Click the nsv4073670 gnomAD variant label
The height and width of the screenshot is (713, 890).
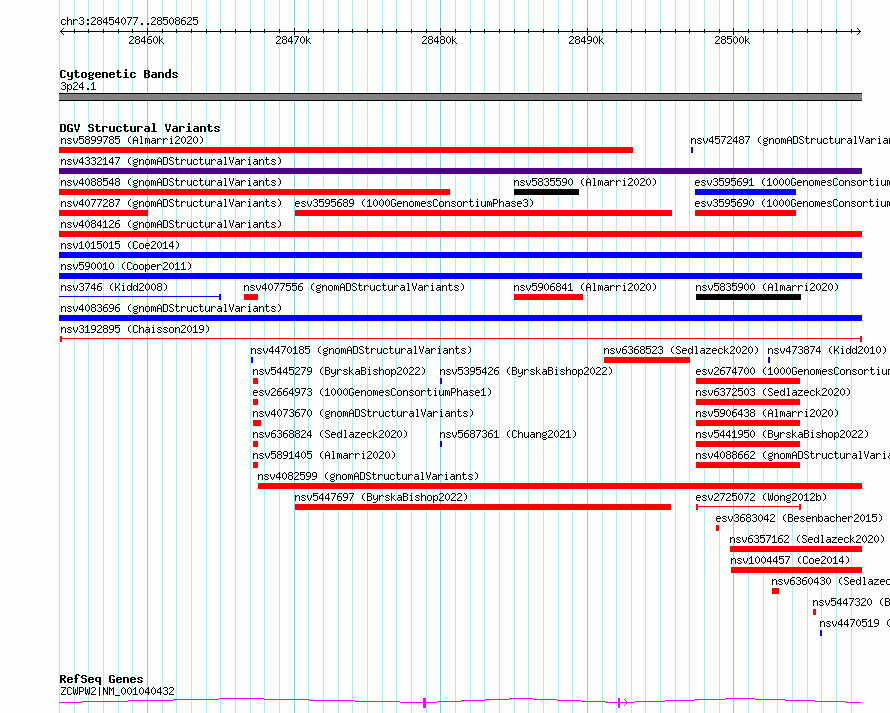click(363, 413)
